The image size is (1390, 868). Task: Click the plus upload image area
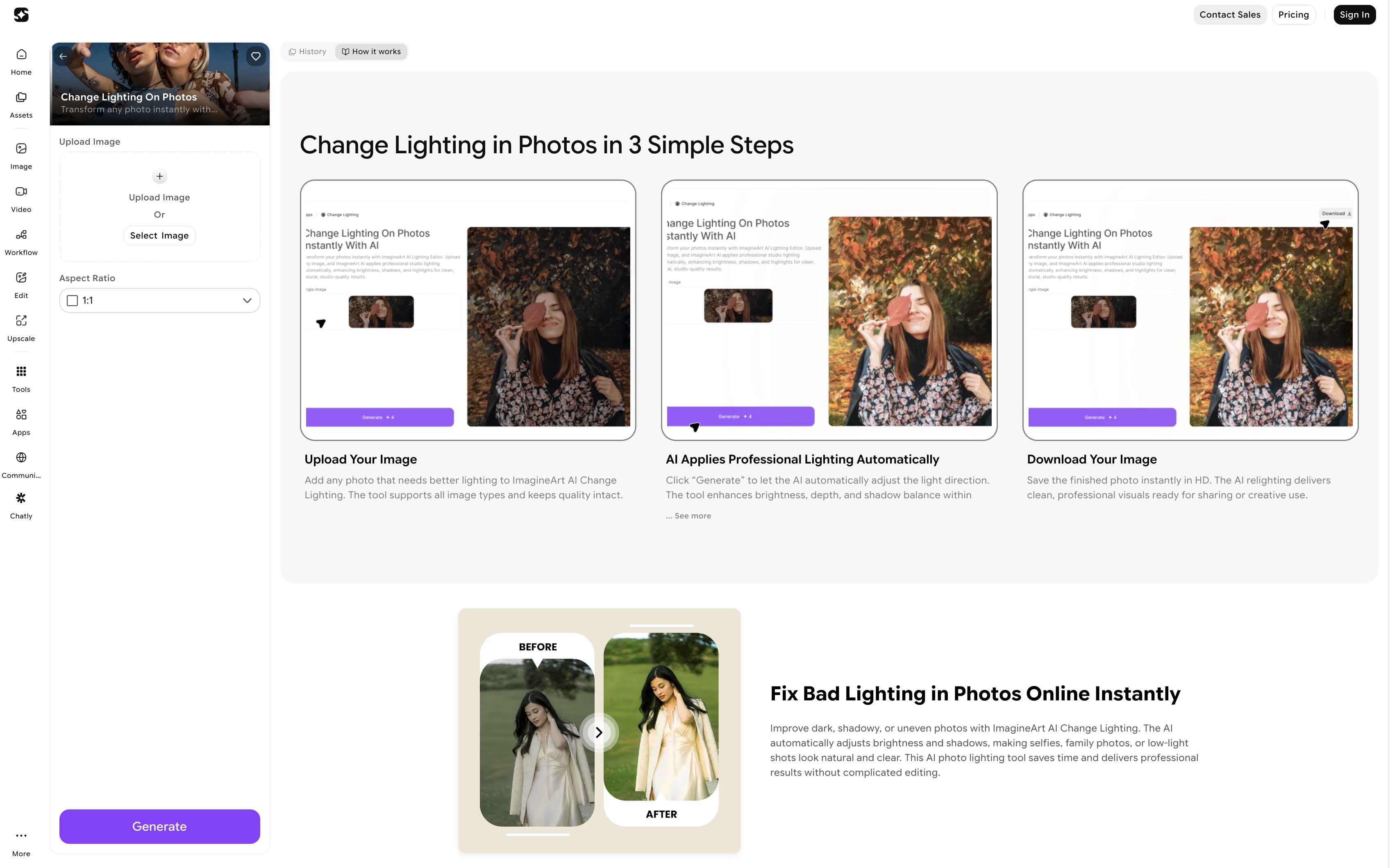159,176
